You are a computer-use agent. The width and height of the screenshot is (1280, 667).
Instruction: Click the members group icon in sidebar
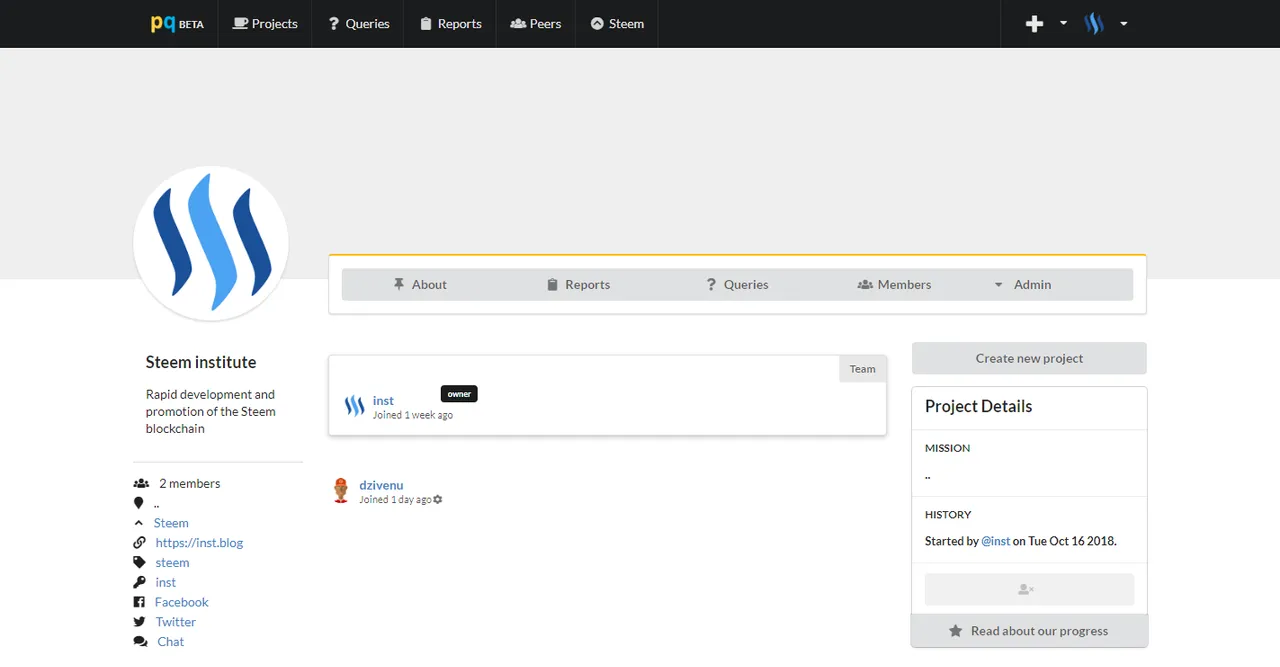point(141,483)
